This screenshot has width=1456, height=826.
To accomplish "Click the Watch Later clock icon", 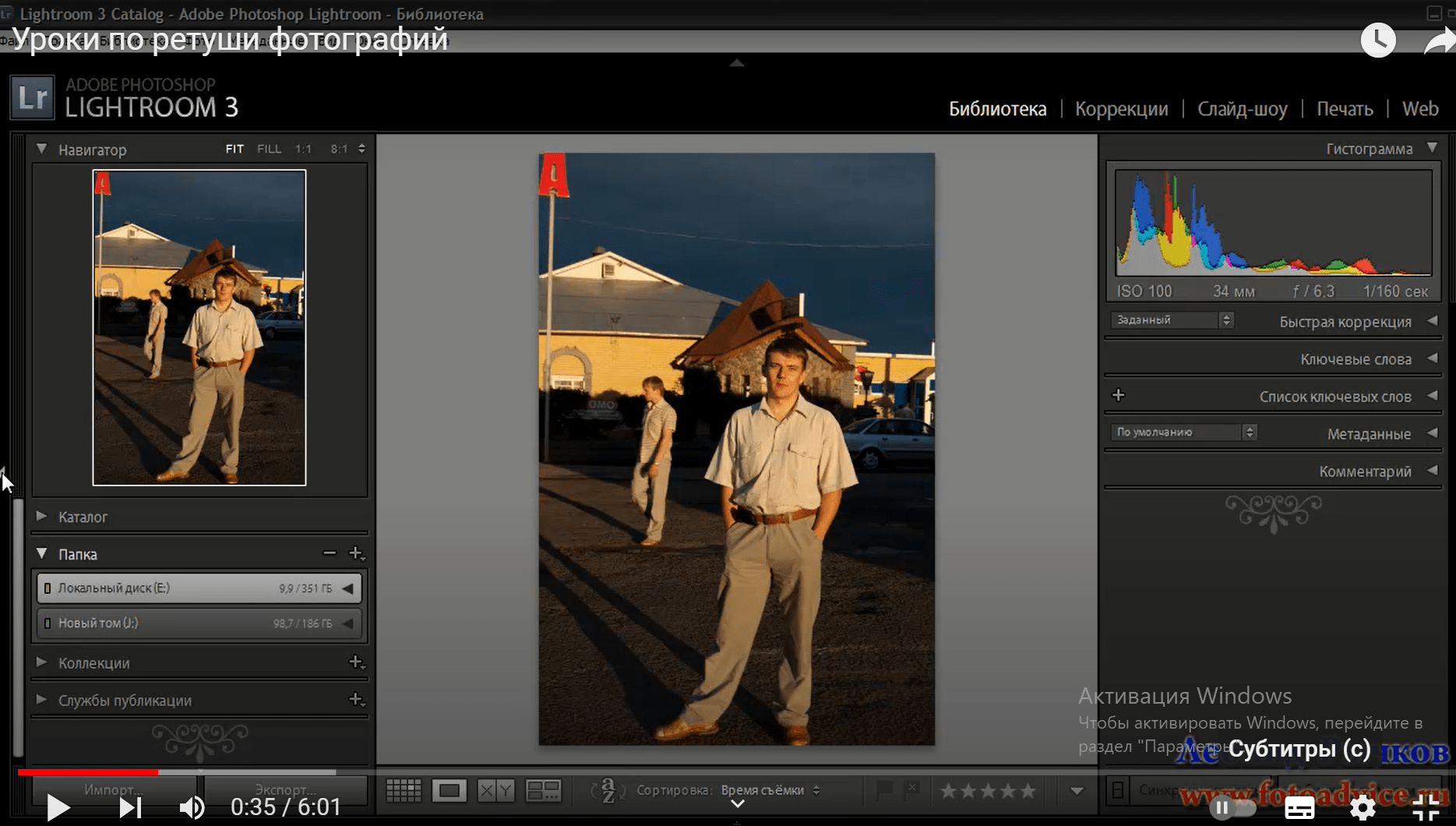I will pos(1378,40).
